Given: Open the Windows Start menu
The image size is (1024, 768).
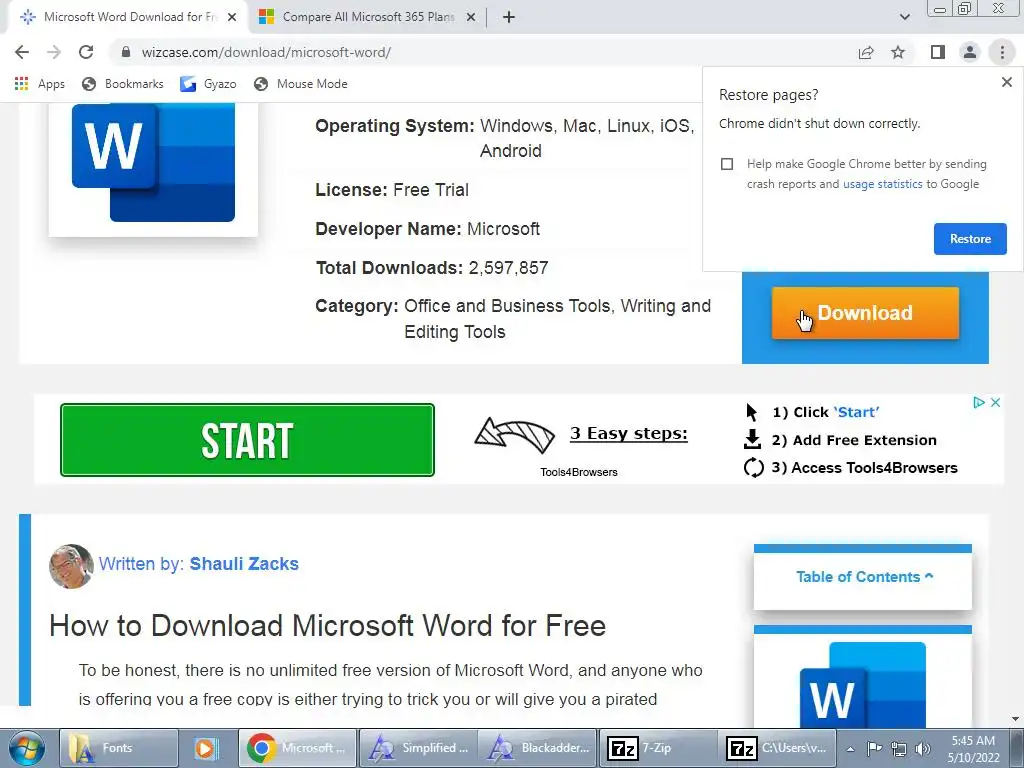Looking at the screenshot, I should coord(27,748).
